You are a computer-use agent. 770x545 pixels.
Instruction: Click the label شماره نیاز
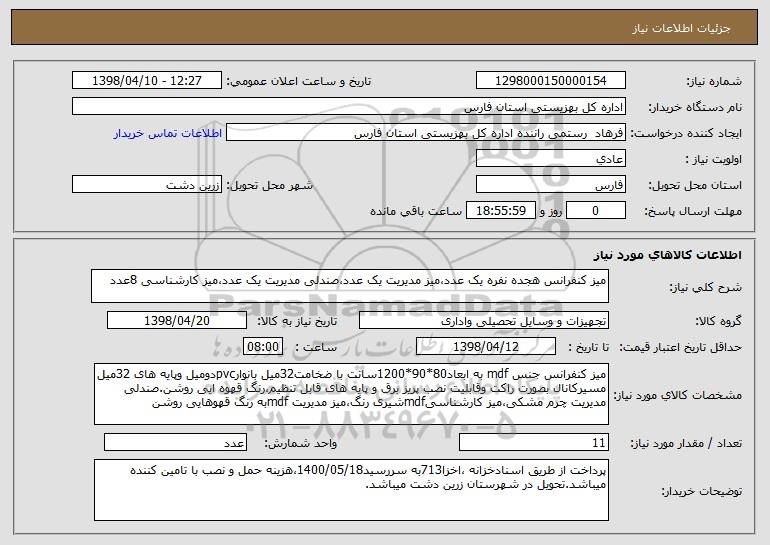click(x=714, y=81)
